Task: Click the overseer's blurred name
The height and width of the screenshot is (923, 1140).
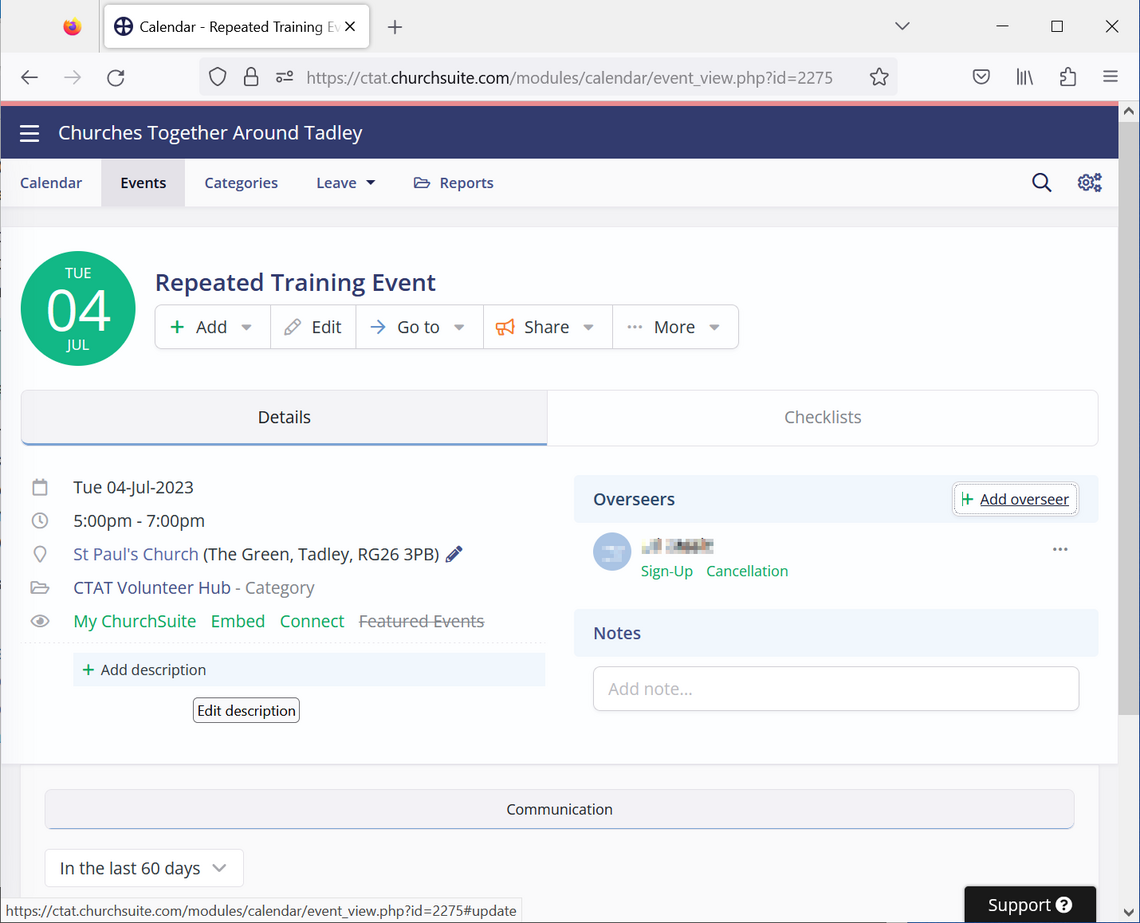Action: tap(677, 546)
